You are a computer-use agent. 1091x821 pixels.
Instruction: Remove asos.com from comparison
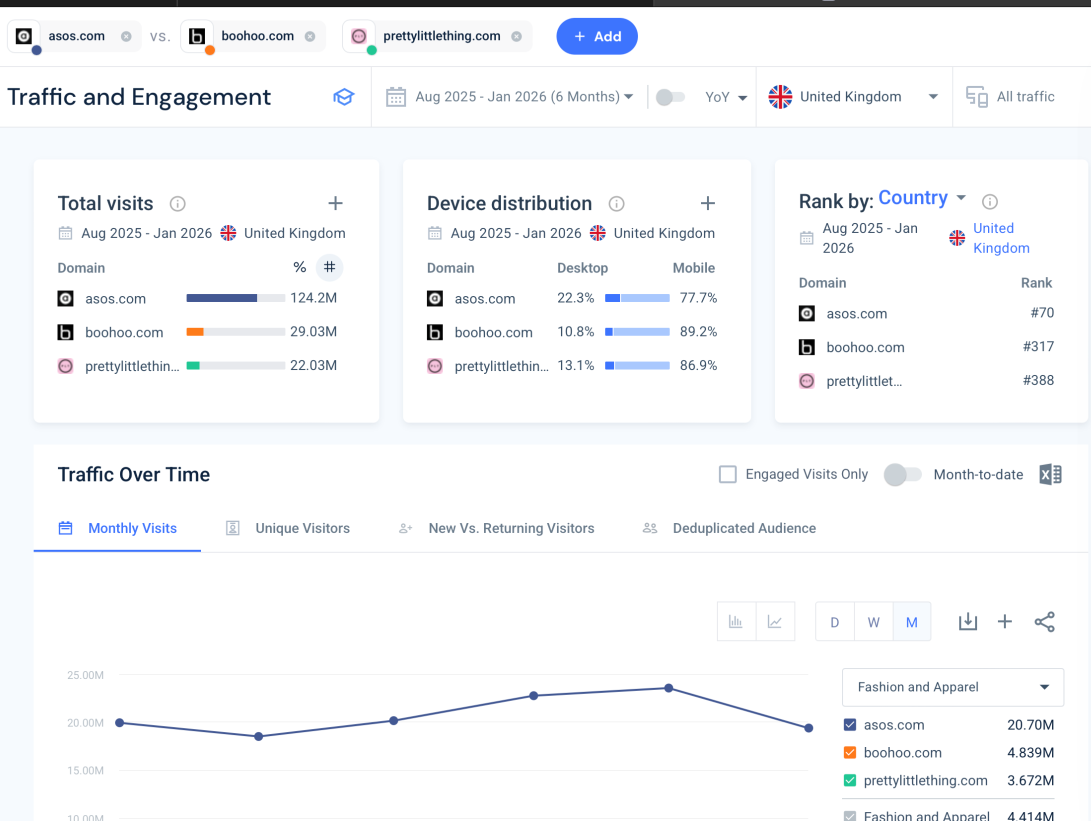(126, 37)
